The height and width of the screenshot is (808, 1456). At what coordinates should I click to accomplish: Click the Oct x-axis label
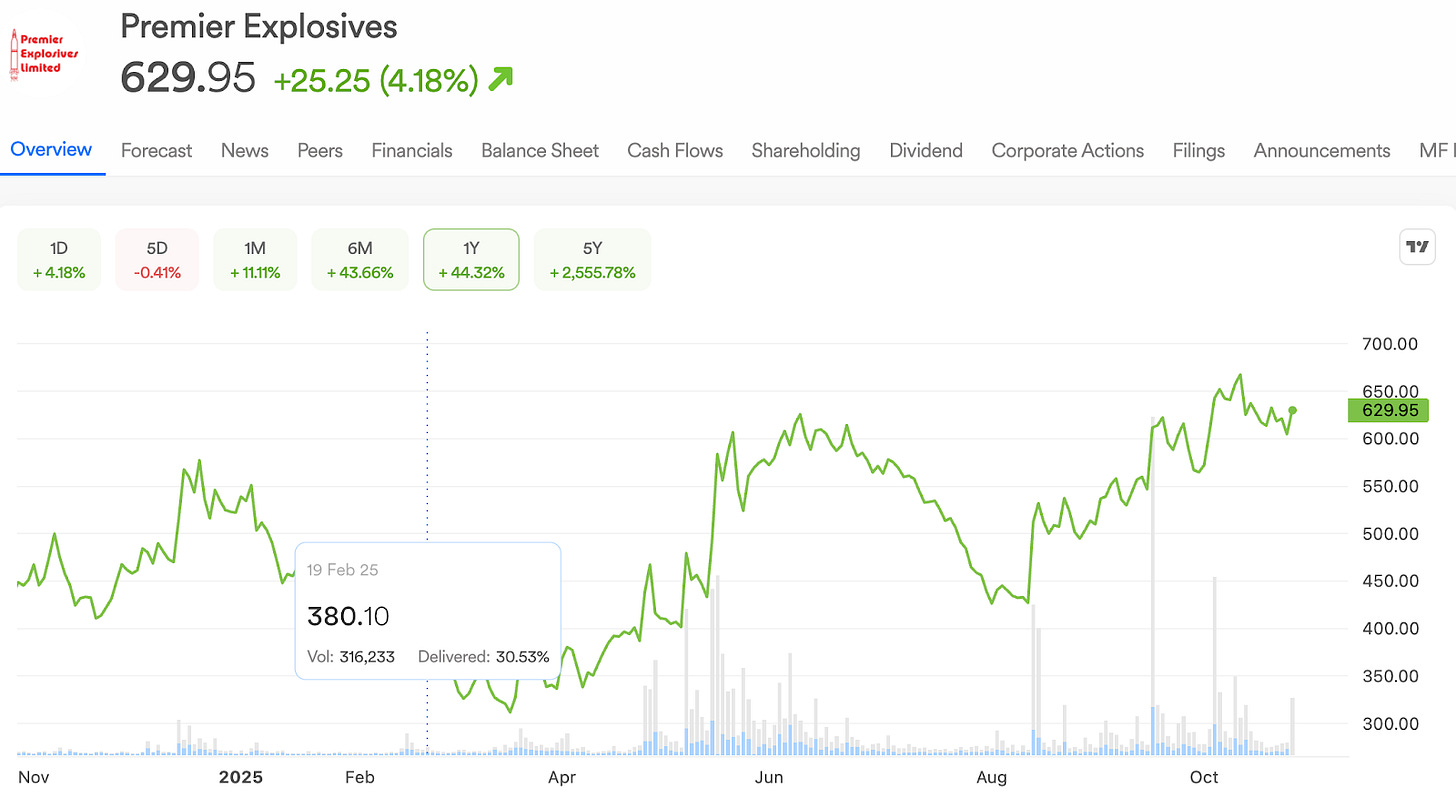[x=1205, y=777]
